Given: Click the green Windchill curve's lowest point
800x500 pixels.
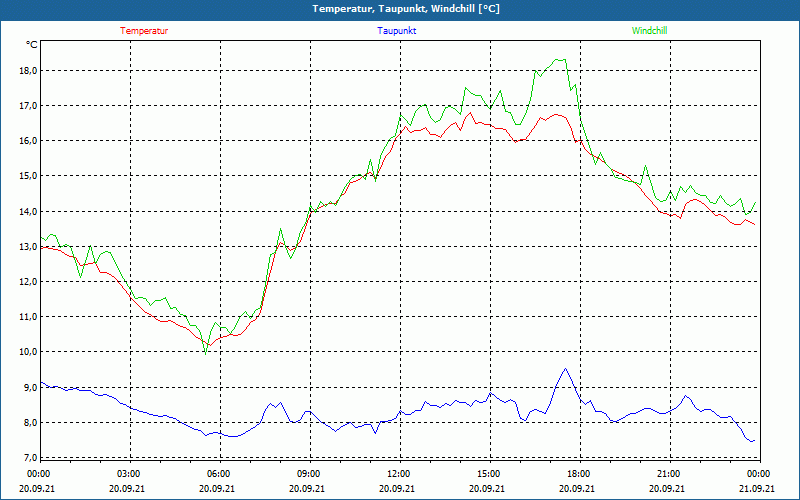Looking at the screenshot, I should pyautogui.click(x=206, y=352).
